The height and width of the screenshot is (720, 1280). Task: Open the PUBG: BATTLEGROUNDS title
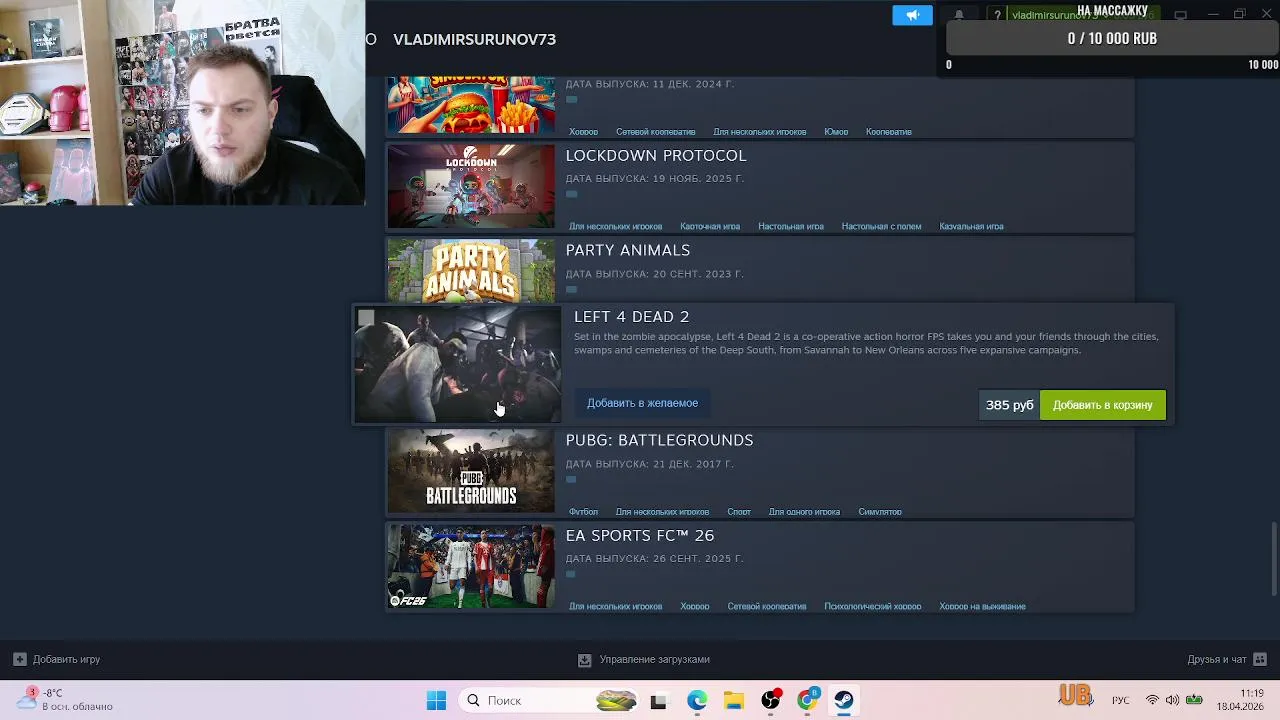[x=659, y=440]
